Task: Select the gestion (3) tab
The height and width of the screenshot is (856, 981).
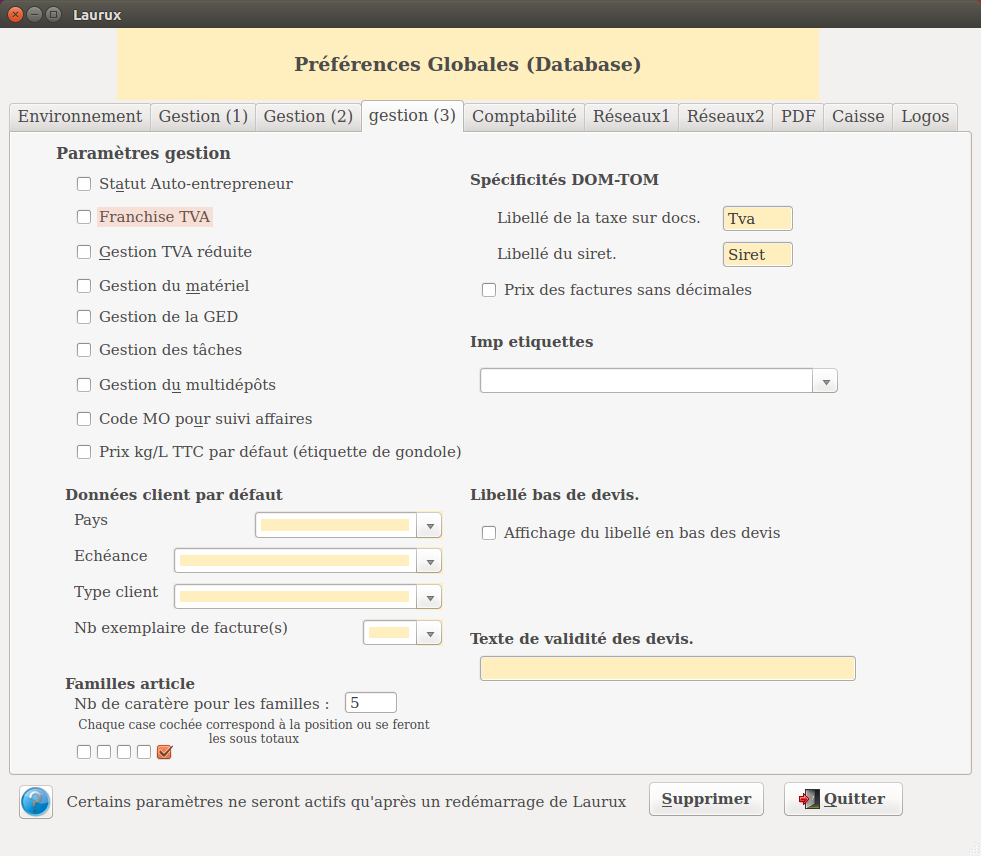Action: [412, 116]
